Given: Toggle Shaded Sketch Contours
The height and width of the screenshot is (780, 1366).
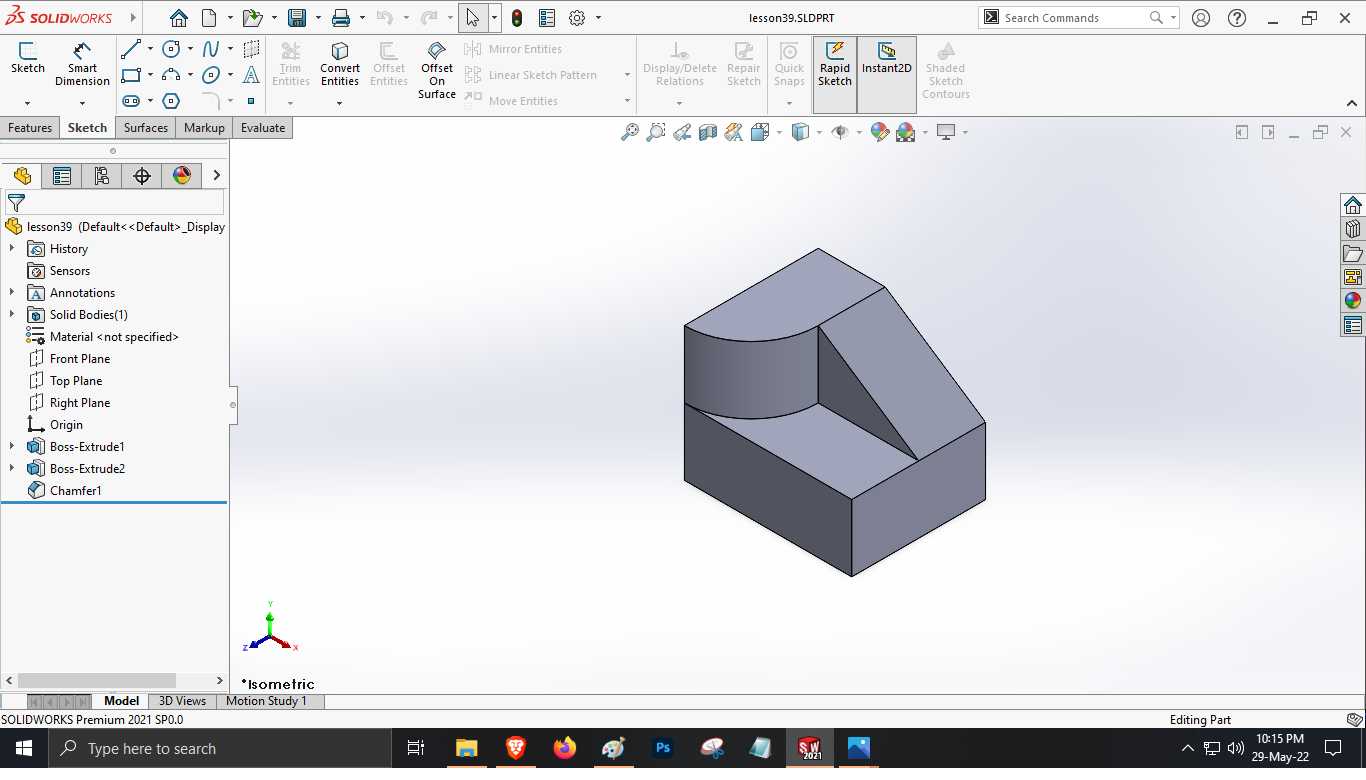Looking at the screenshot, I should click(946, 70).
